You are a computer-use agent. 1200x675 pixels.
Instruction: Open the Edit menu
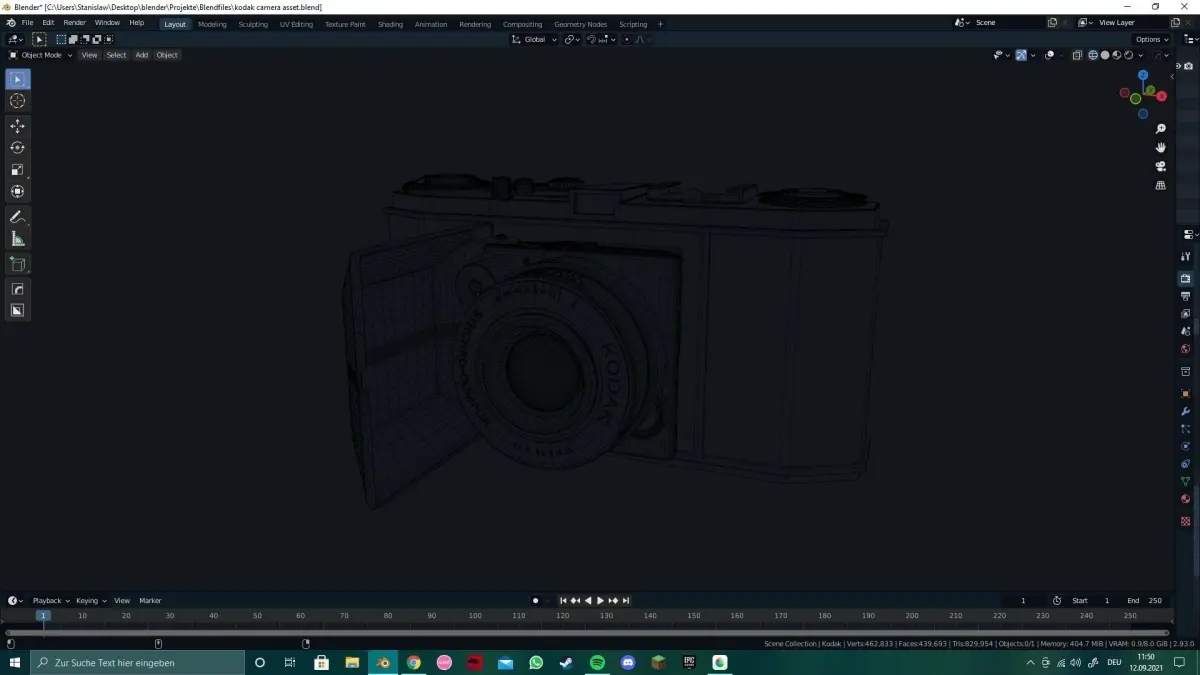(48, 23)
